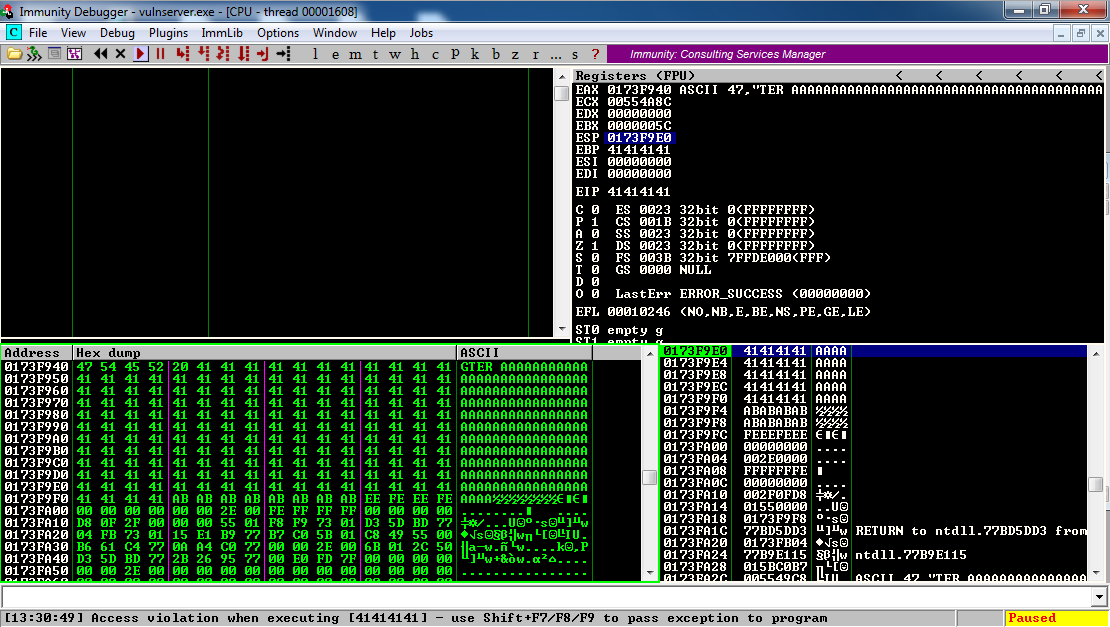The height and width of the screenshot is (627, 1110).
Task: Click the Trace into icon
Action: click(x=223, y=54)
